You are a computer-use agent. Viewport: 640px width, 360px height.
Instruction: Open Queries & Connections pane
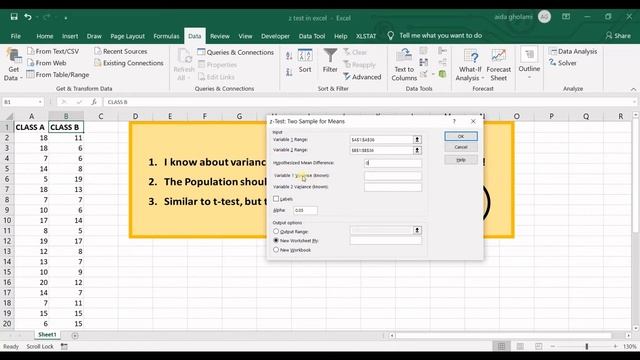[236, 52]
